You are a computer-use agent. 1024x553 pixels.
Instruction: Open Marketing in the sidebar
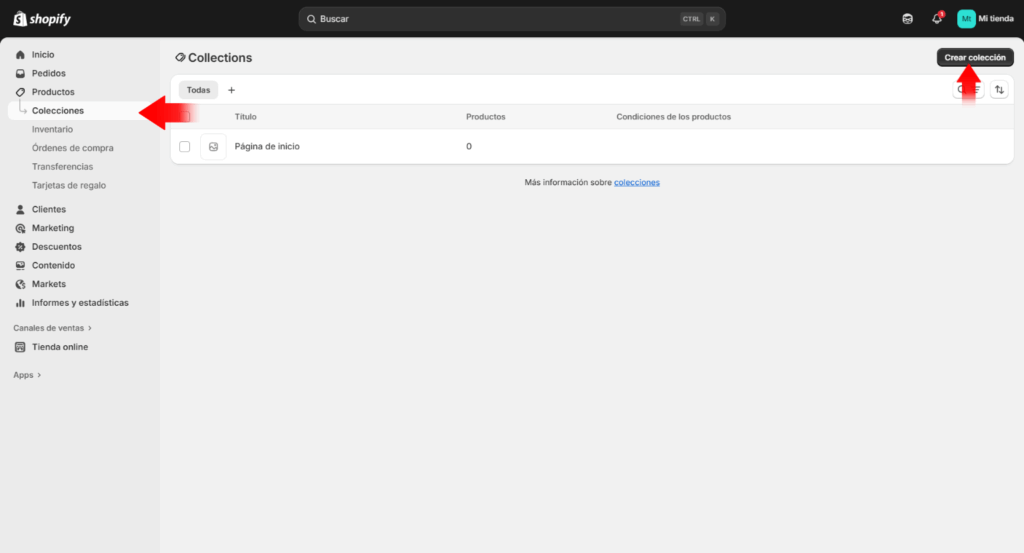click(x=52, y=228)
